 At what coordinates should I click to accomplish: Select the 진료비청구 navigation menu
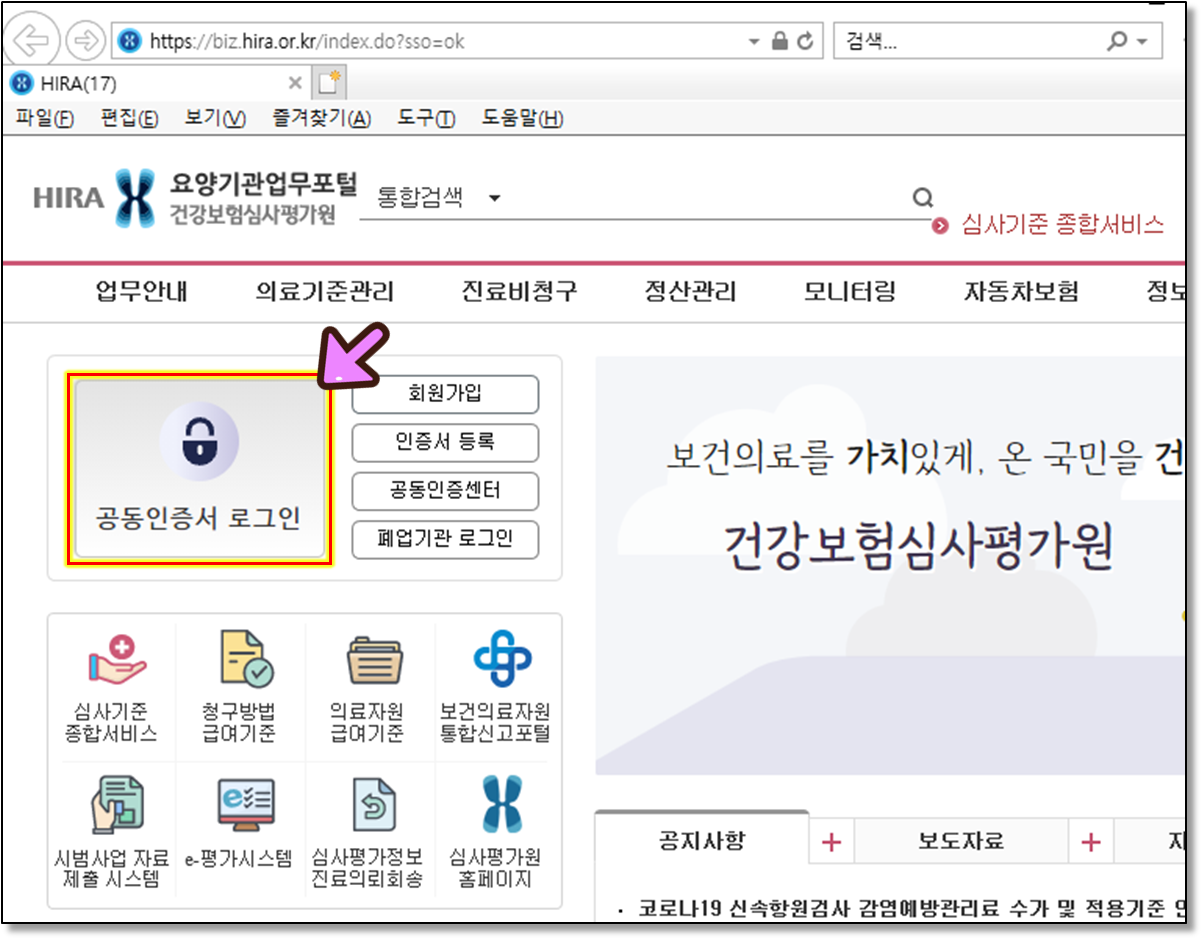pos(519,292)
